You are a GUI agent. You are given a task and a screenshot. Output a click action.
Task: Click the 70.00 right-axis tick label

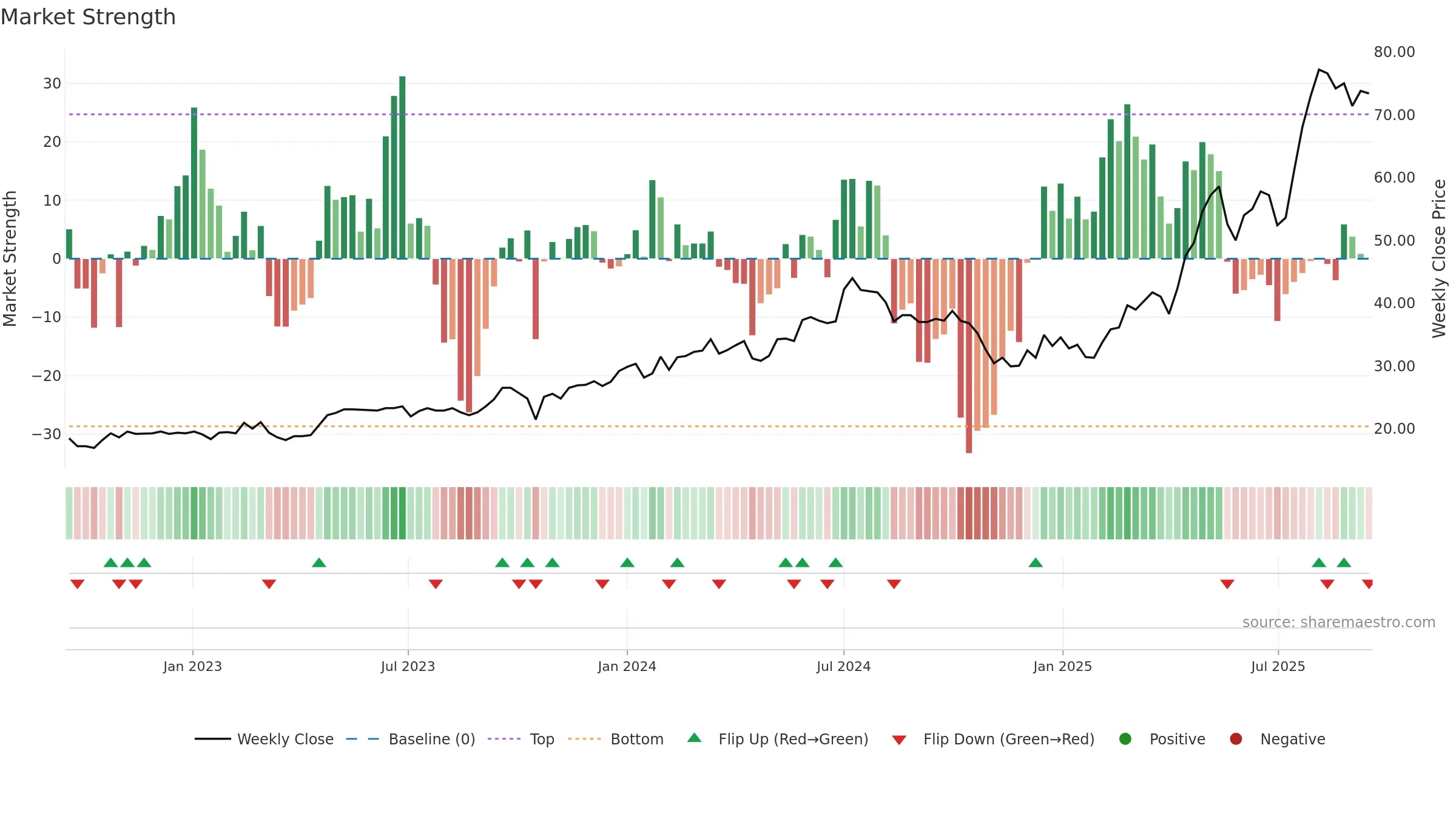1394,115
